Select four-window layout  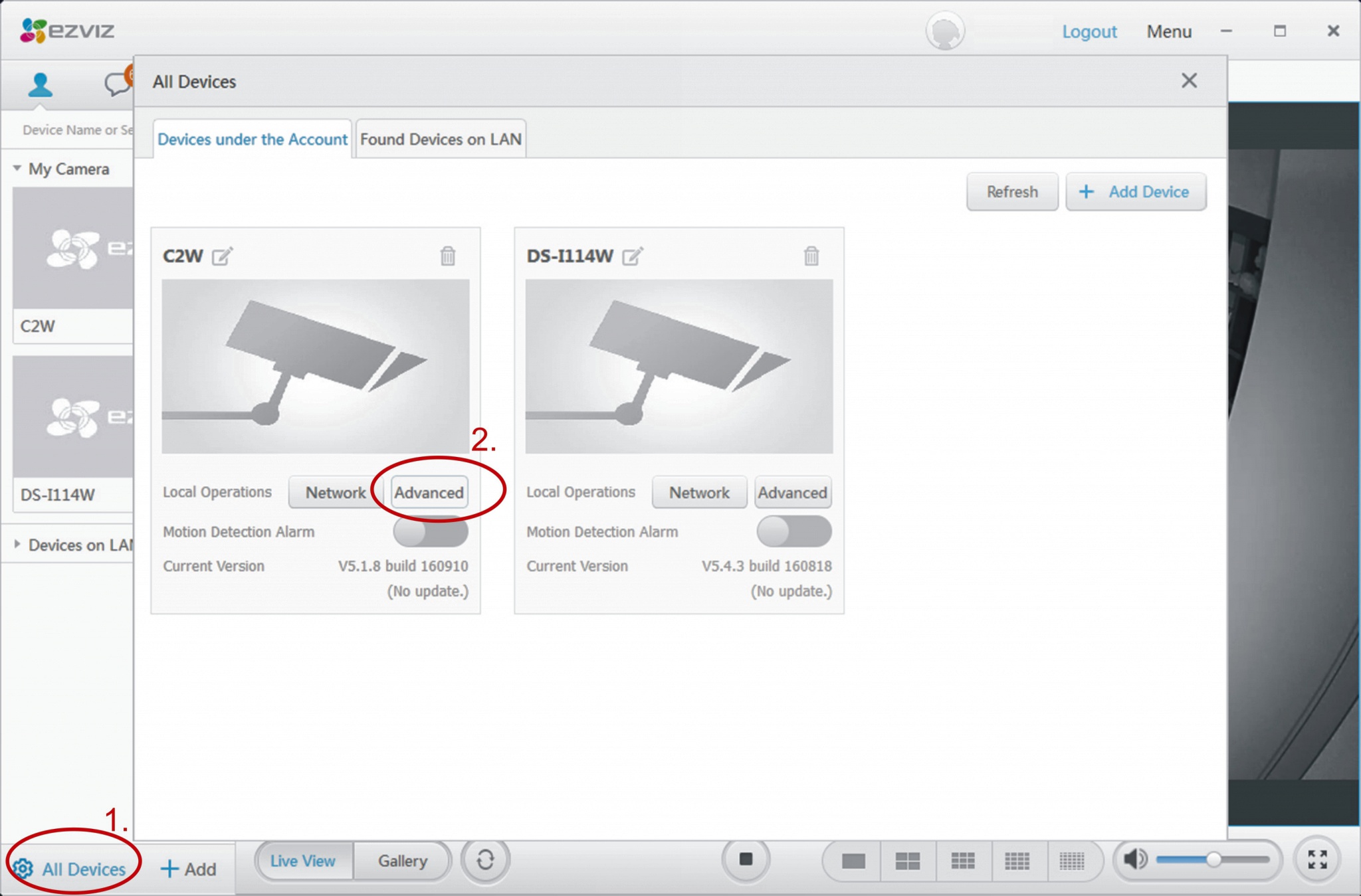click(908, 861)
